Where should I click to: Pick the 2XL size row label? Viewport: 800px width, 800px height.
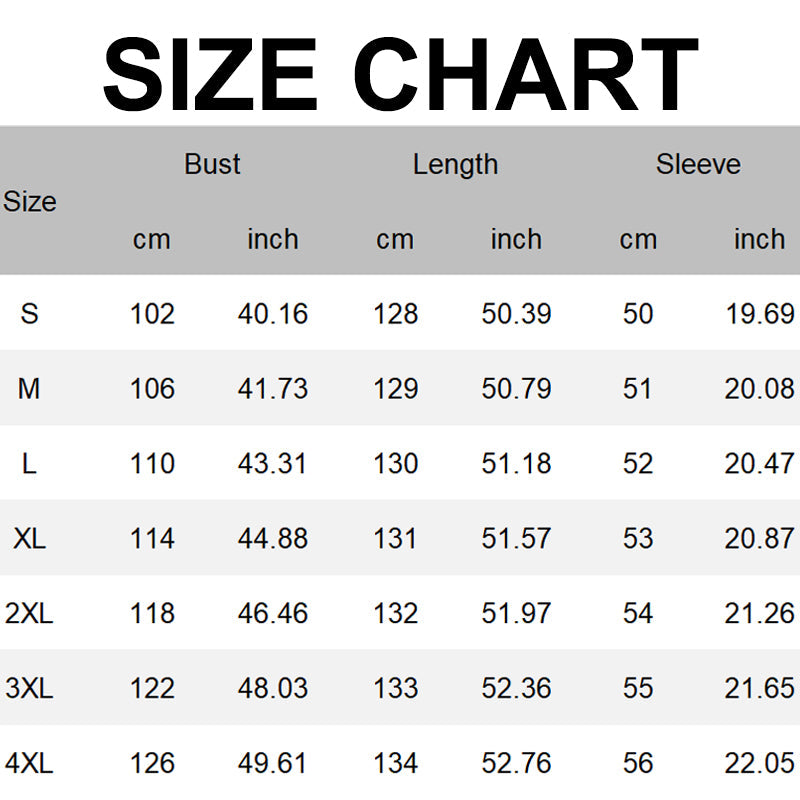(x=29, y=613)
